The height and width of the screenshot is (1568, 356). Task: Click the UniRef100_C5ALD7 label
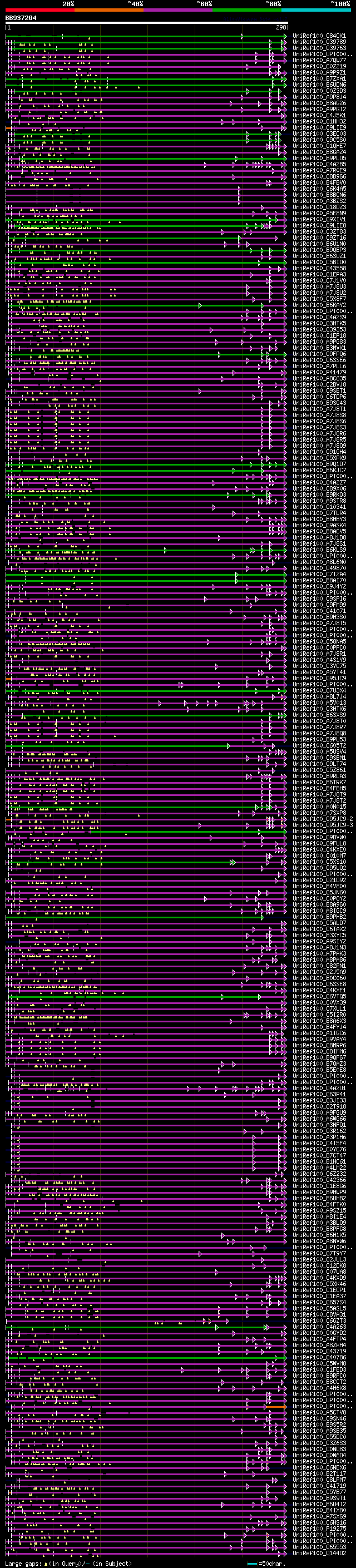click(319, 923)
